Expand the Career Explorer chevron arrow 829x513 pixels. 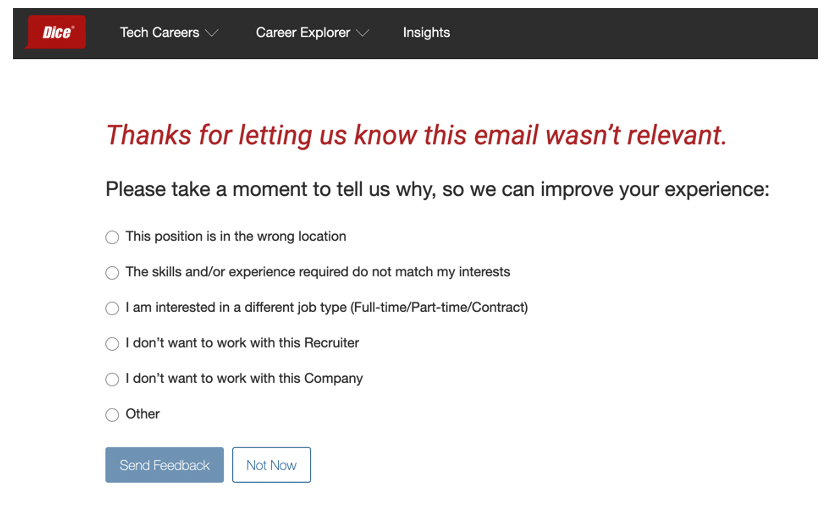(363, 33)
